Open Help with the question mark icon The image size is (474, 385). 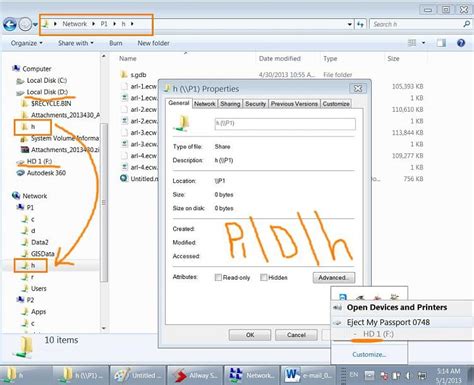(461, 43)
